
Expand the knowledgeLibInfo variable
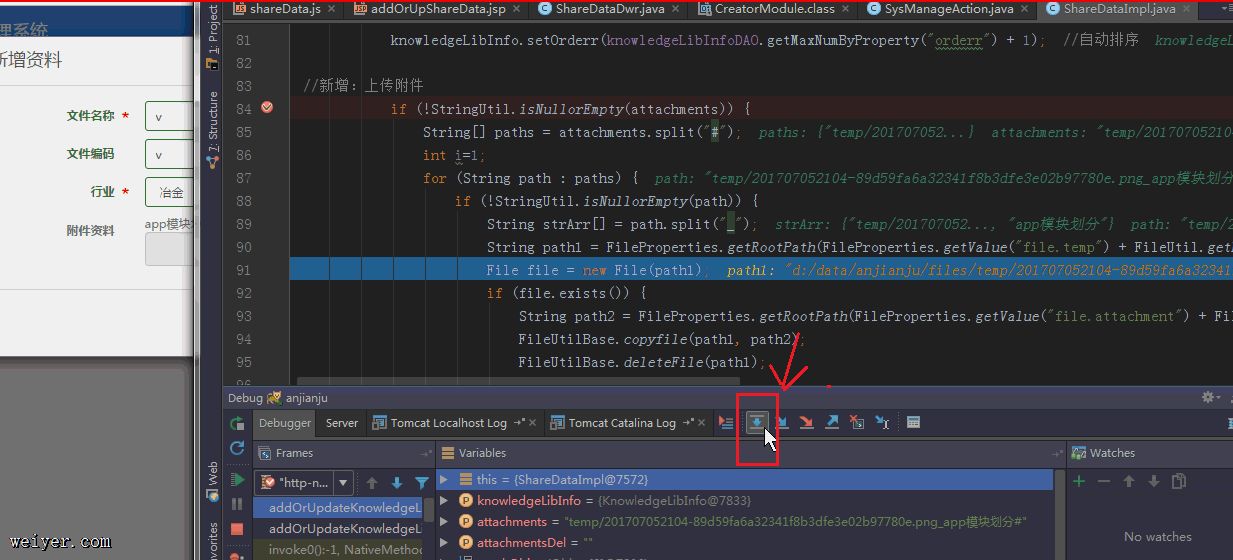445,501
